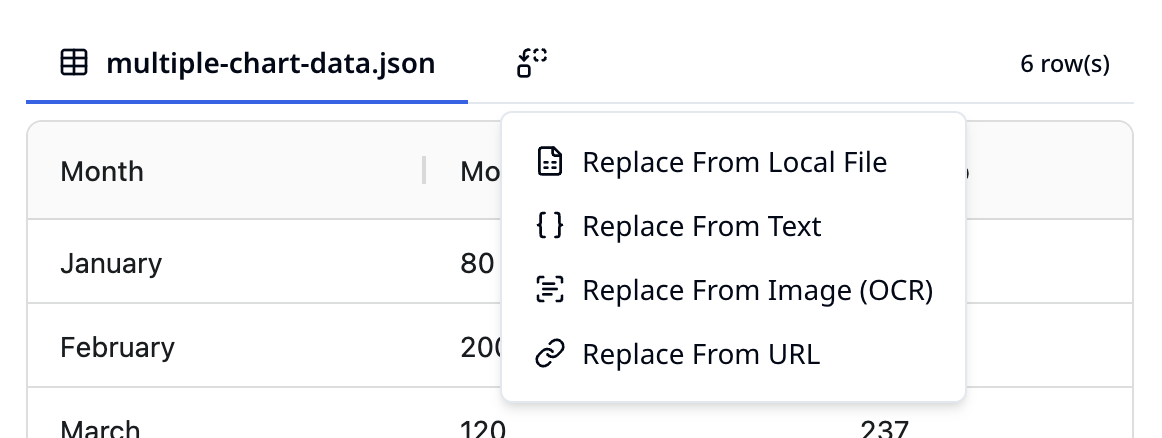
Task: Click the 80 value cell
Action: tap(477, 264)
